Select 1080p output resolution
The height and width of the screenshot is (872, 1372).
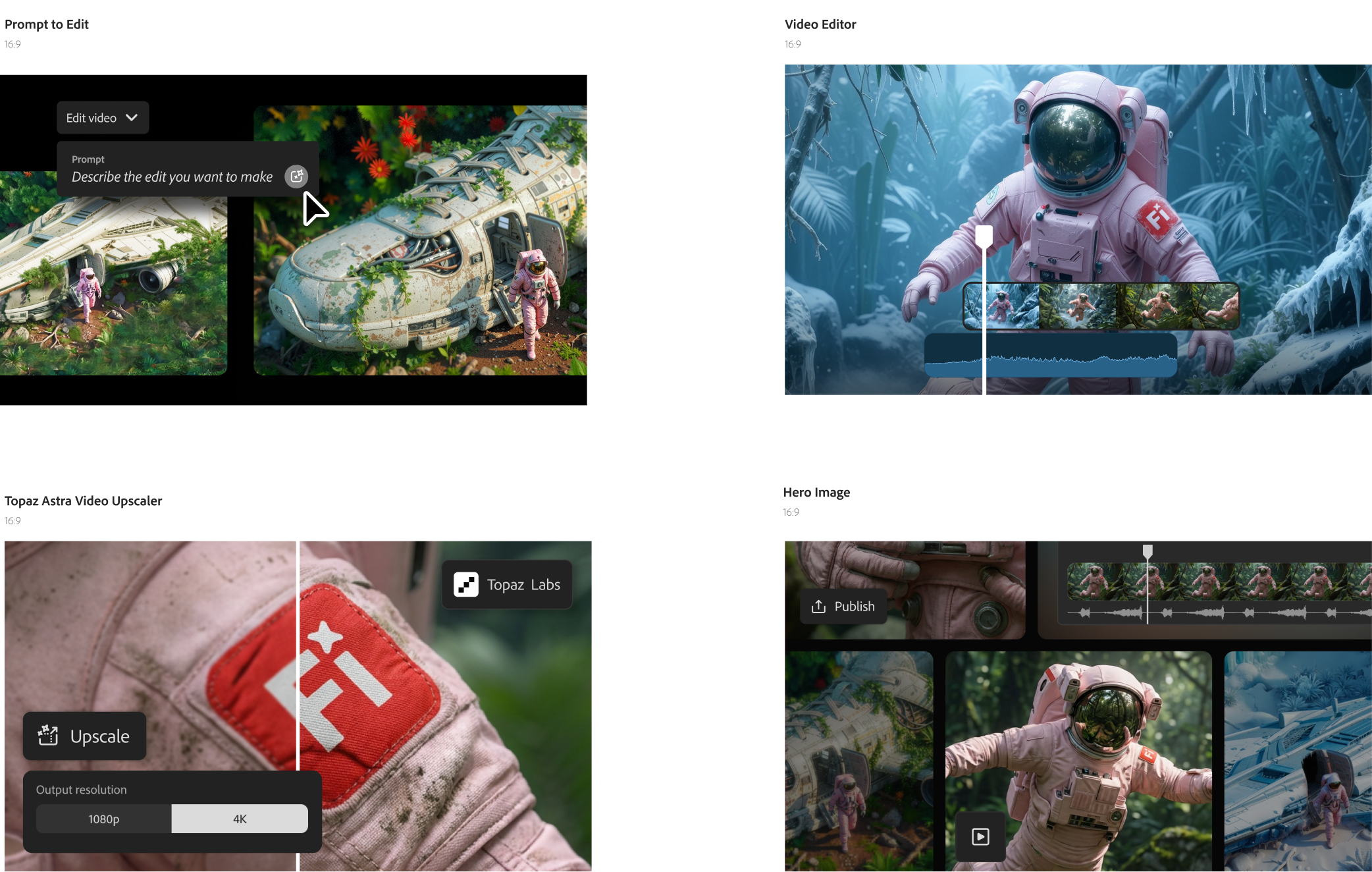click(x=104, y=819)
